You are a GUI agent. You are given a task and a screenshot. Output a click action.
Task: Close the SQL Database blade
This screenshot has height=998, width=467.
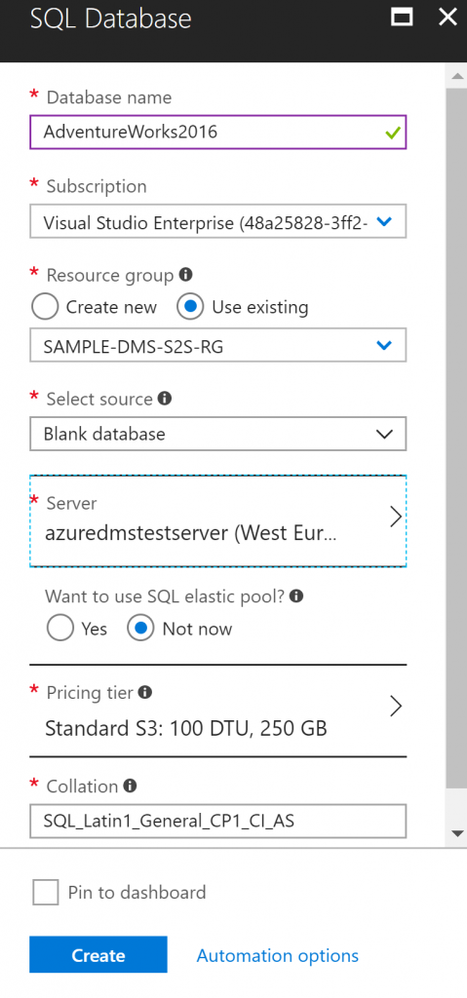[x=448, y=17]
